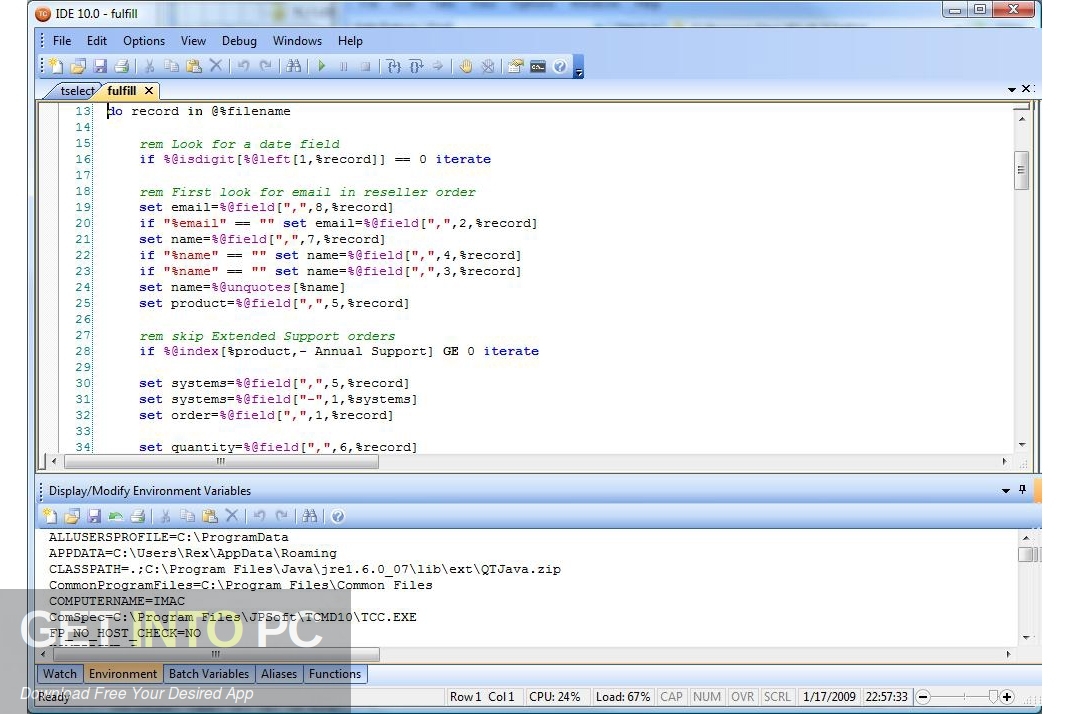1071x714 pixels.
Task: Save environment variables in panel toolbar
Action: pyautogui.click(x=94, y=516)
